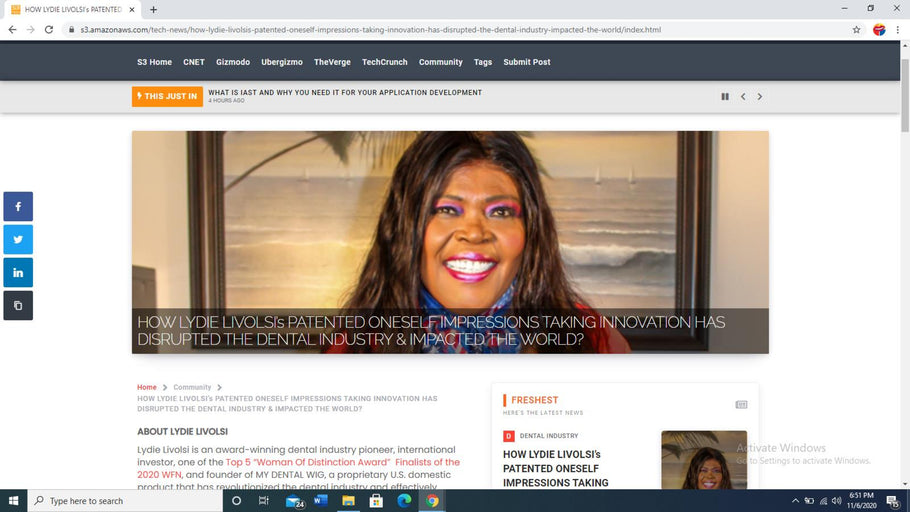Viewport: 910px width, 512px height.
Task: Click 4 HOURS AGO ticker timestamp
Action: [226, 100]
